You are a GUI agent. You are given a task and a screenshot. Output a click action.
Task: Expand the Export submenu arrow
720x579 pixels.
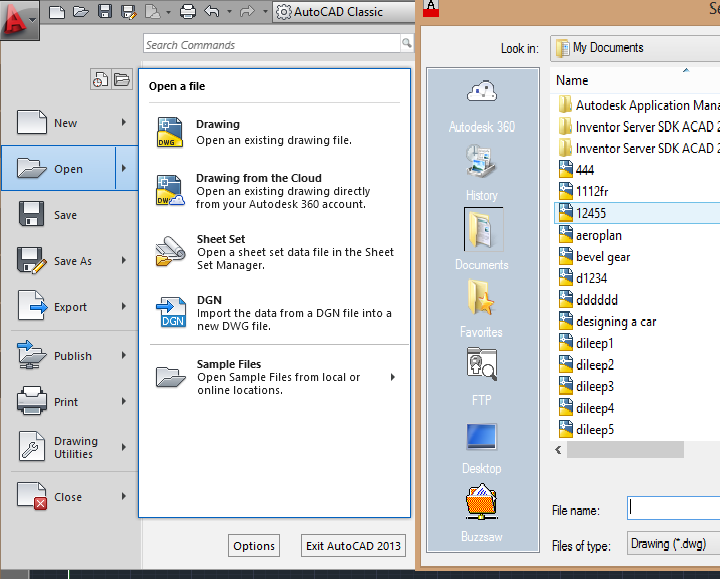[124, 306]
